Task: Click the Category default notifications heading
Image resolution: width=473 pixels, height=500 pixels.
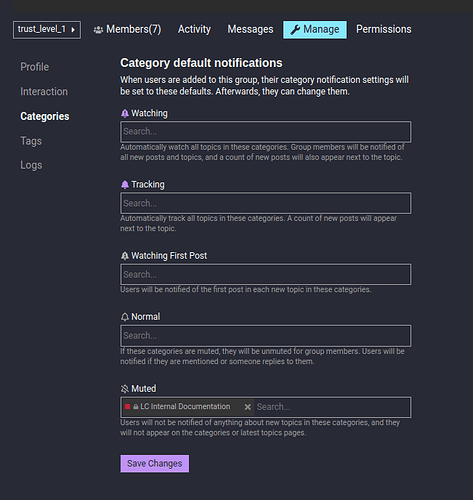Action: point(201,63)
